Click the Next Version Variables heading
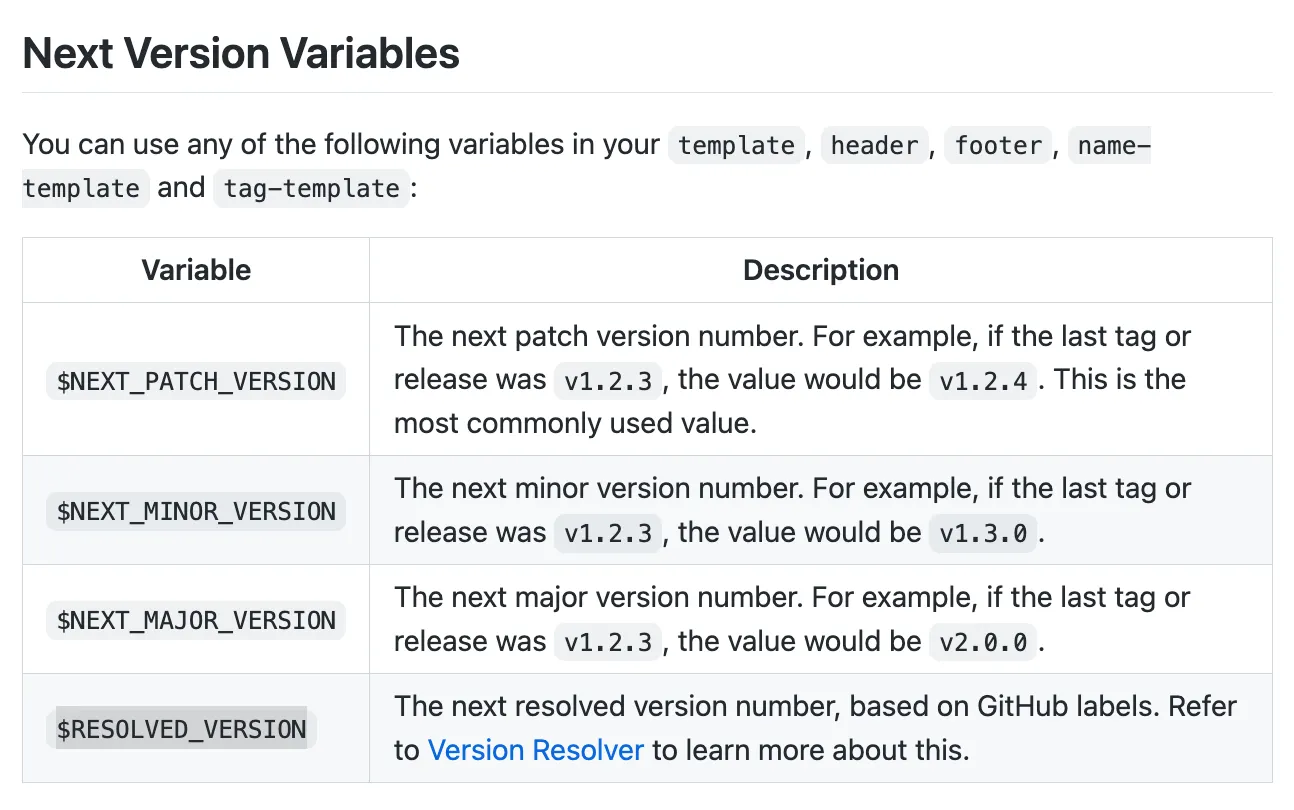The width and height of the screenshot is (1294, 810). click(x=241, y=53)
